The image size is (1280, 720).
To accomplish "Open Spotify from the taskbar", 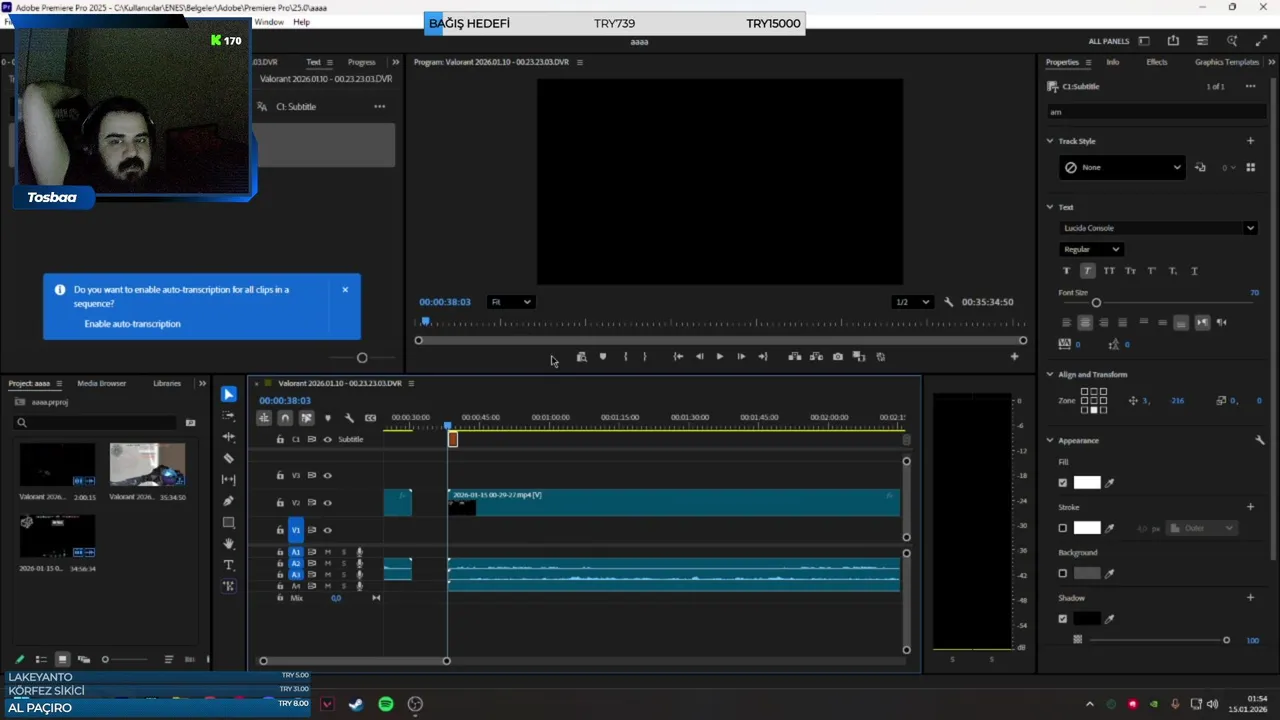I will (x=386, y=704).
